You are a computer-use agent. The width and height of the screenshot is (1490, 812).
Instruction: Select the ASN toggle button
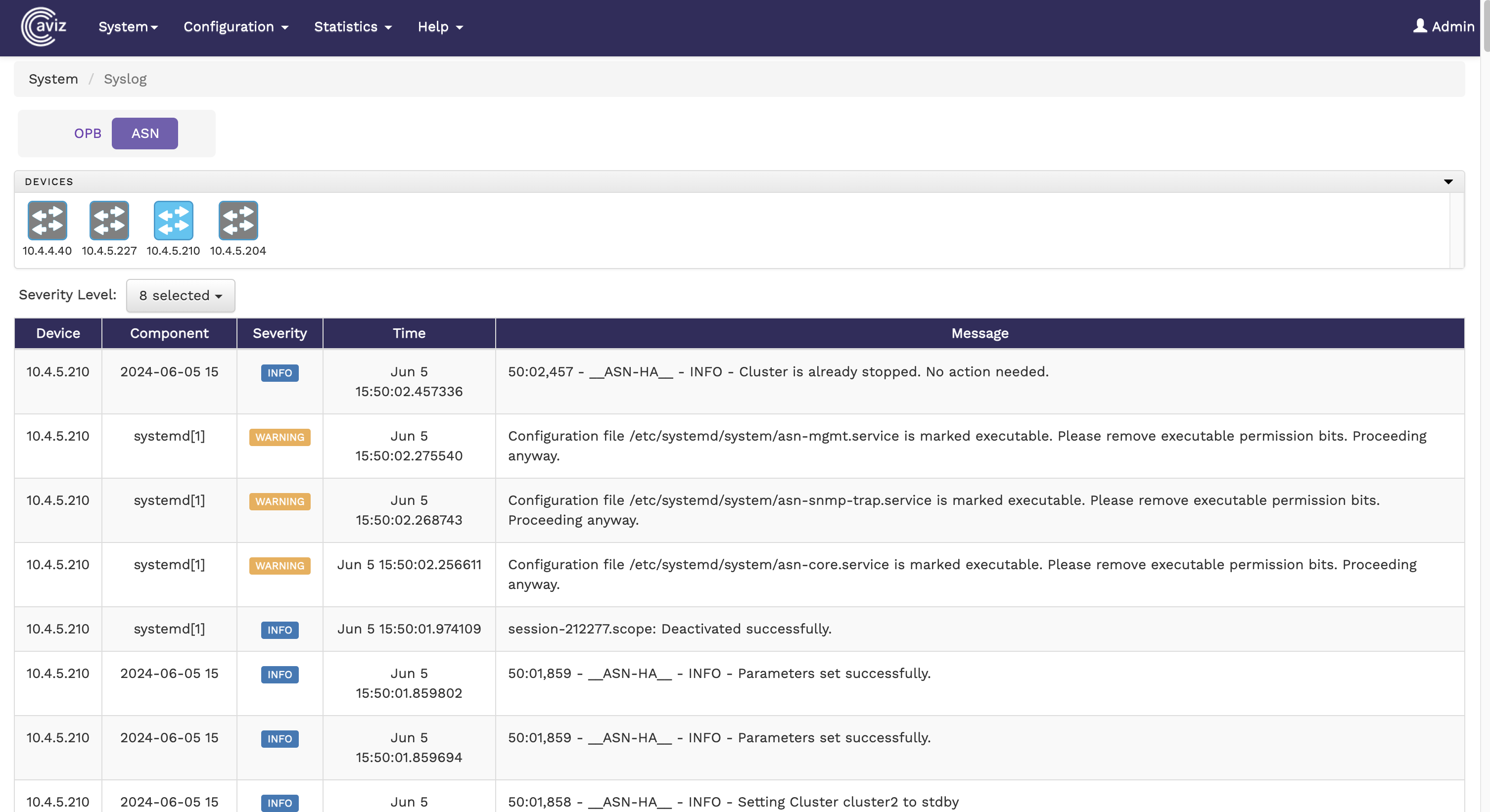144,134
